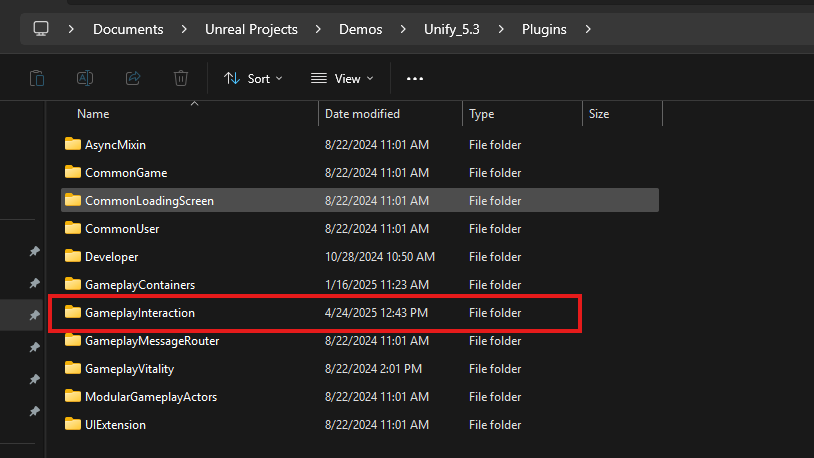This screenshot has height=458, width=814.
Task: Go to Unify_5.3 in the breadcrumb
Action: tap(452, 30)
